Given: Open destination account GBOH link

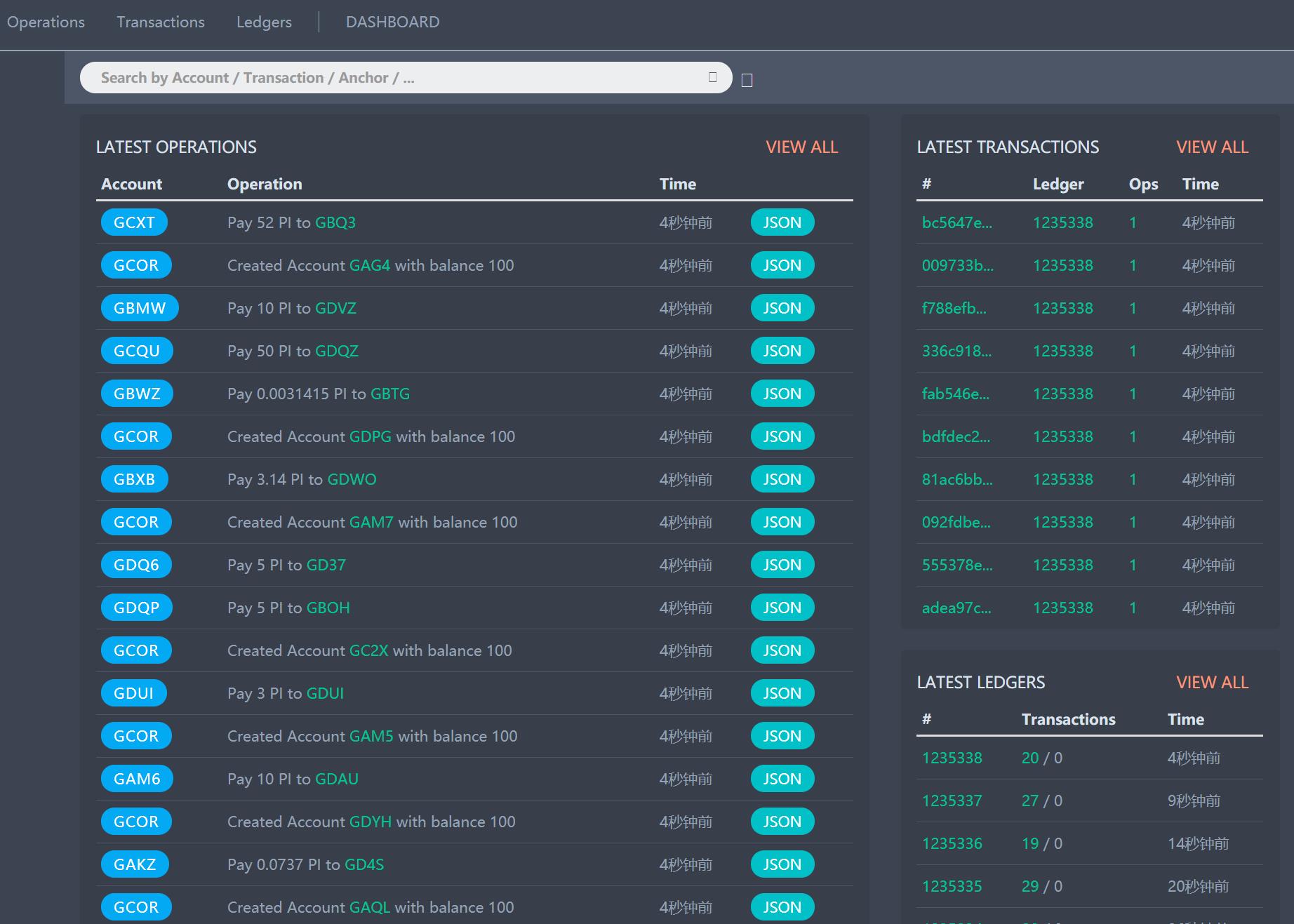Looking at the screenshot, I should 328,608.
